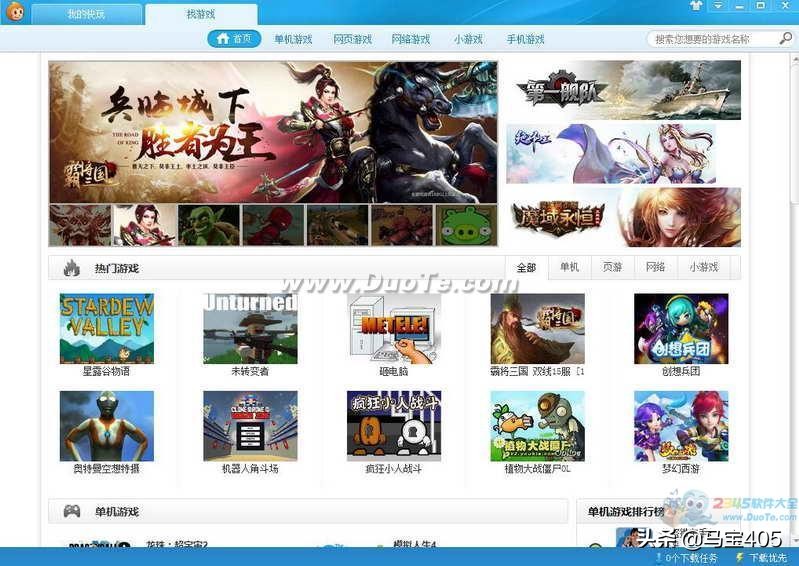Viewport: 799px width, 566px height.
Task: Toggle the 下载优先 status bar option
Action: click(761, 558)
